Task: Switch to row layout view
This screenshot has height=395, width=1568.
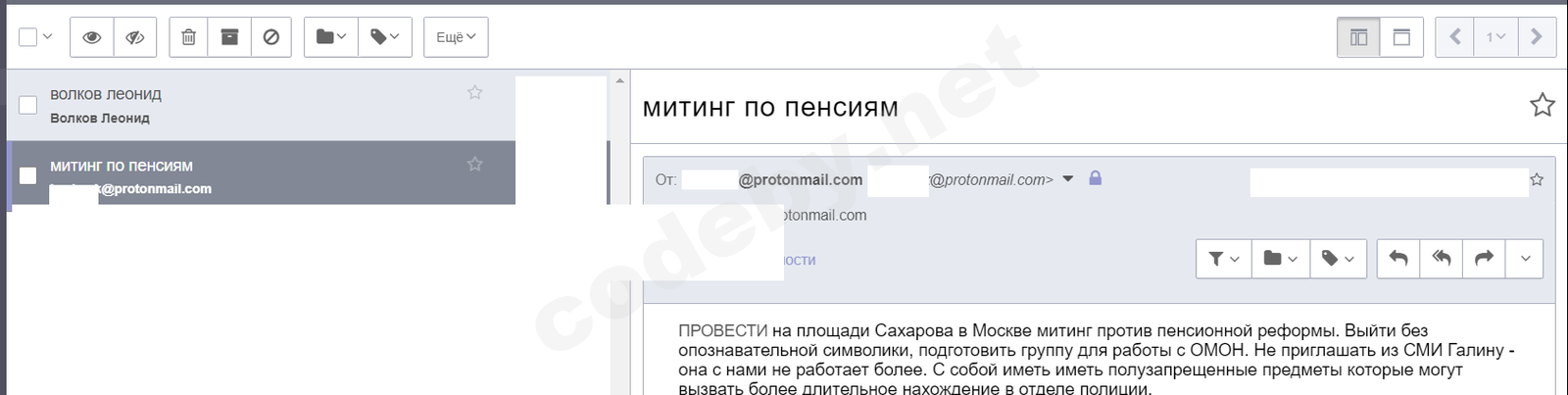Action: point(1401,37)
